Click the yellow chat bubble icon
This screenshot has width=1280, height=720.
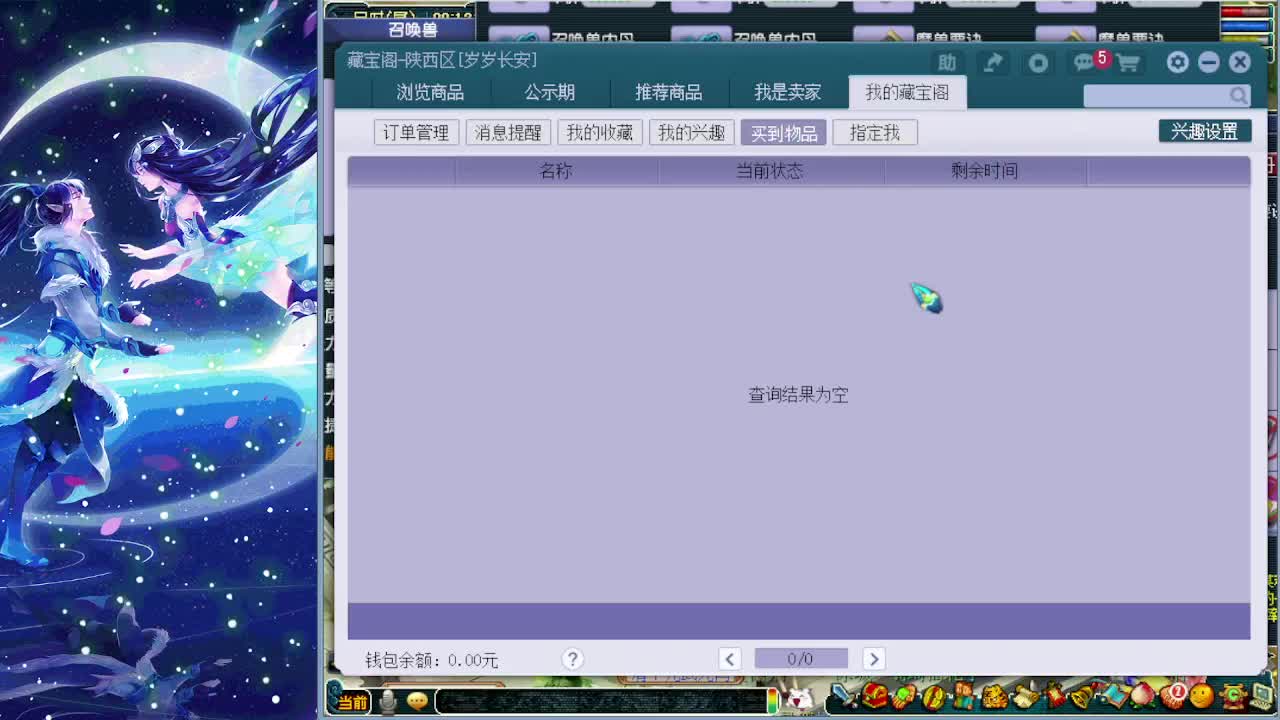[418, 701]
